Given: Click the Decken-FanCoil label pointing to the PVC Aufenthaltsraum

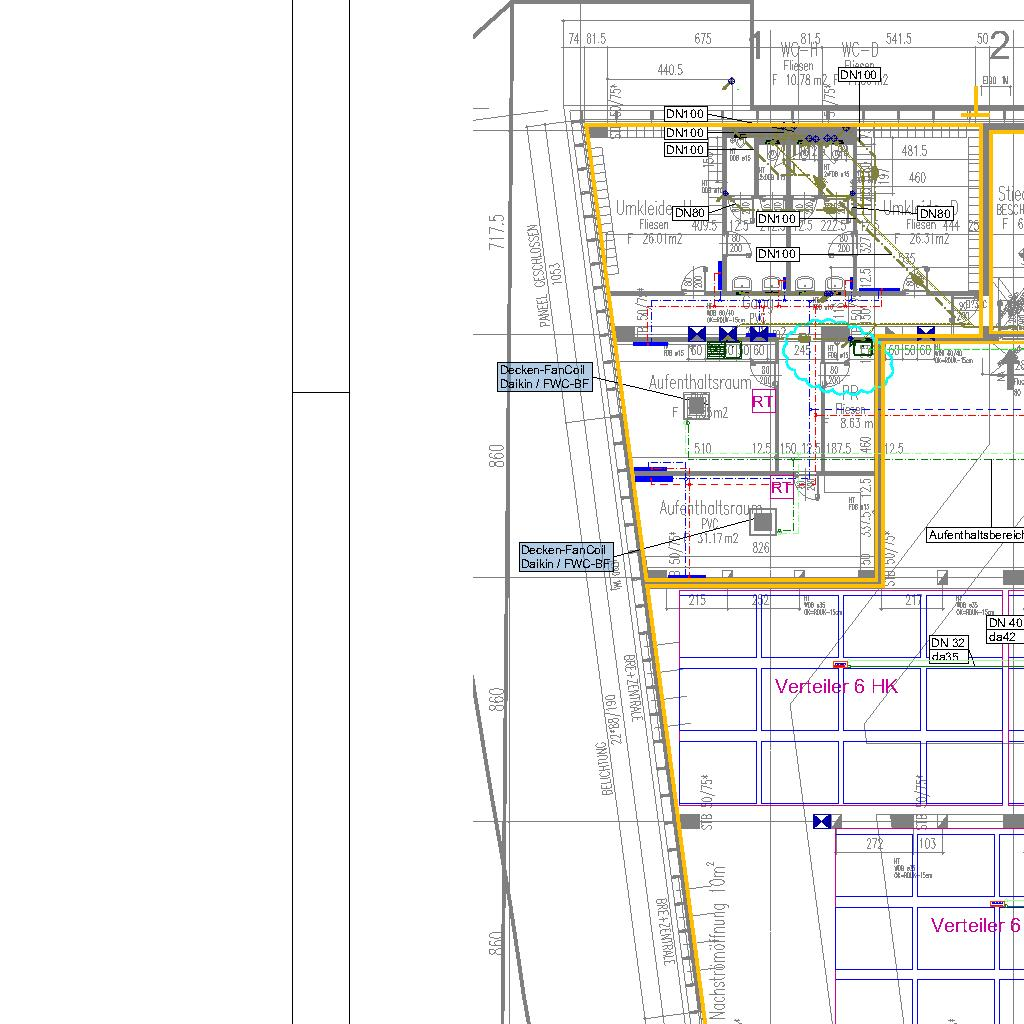Looking at the screenshot, I should [566, 557].
